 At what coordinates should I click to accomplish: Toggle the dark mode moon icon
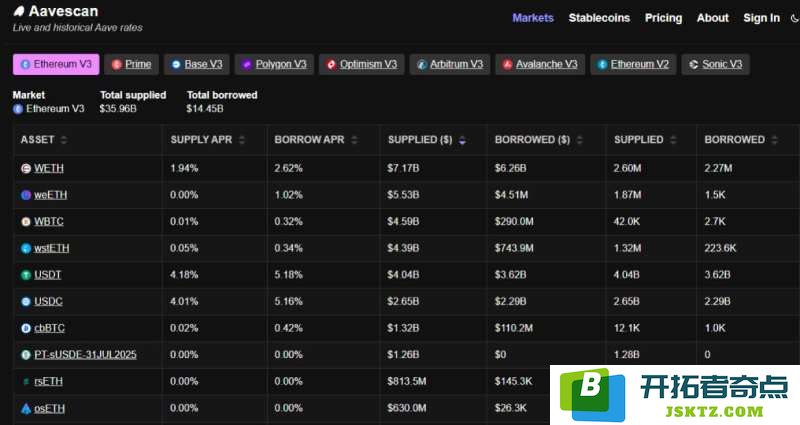(x=794, y=18)
